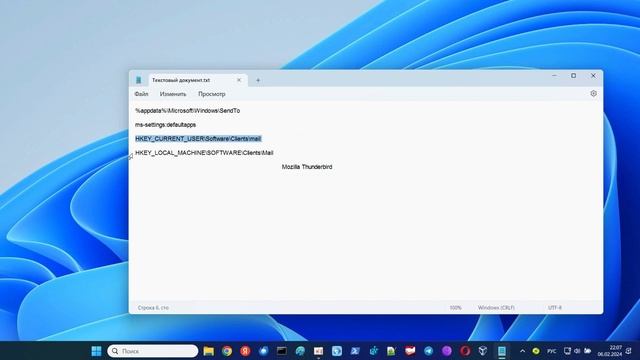Launch Microsoft Edge from the taskbar
This screenshot has height=360, width=640.
pos(300,351)
